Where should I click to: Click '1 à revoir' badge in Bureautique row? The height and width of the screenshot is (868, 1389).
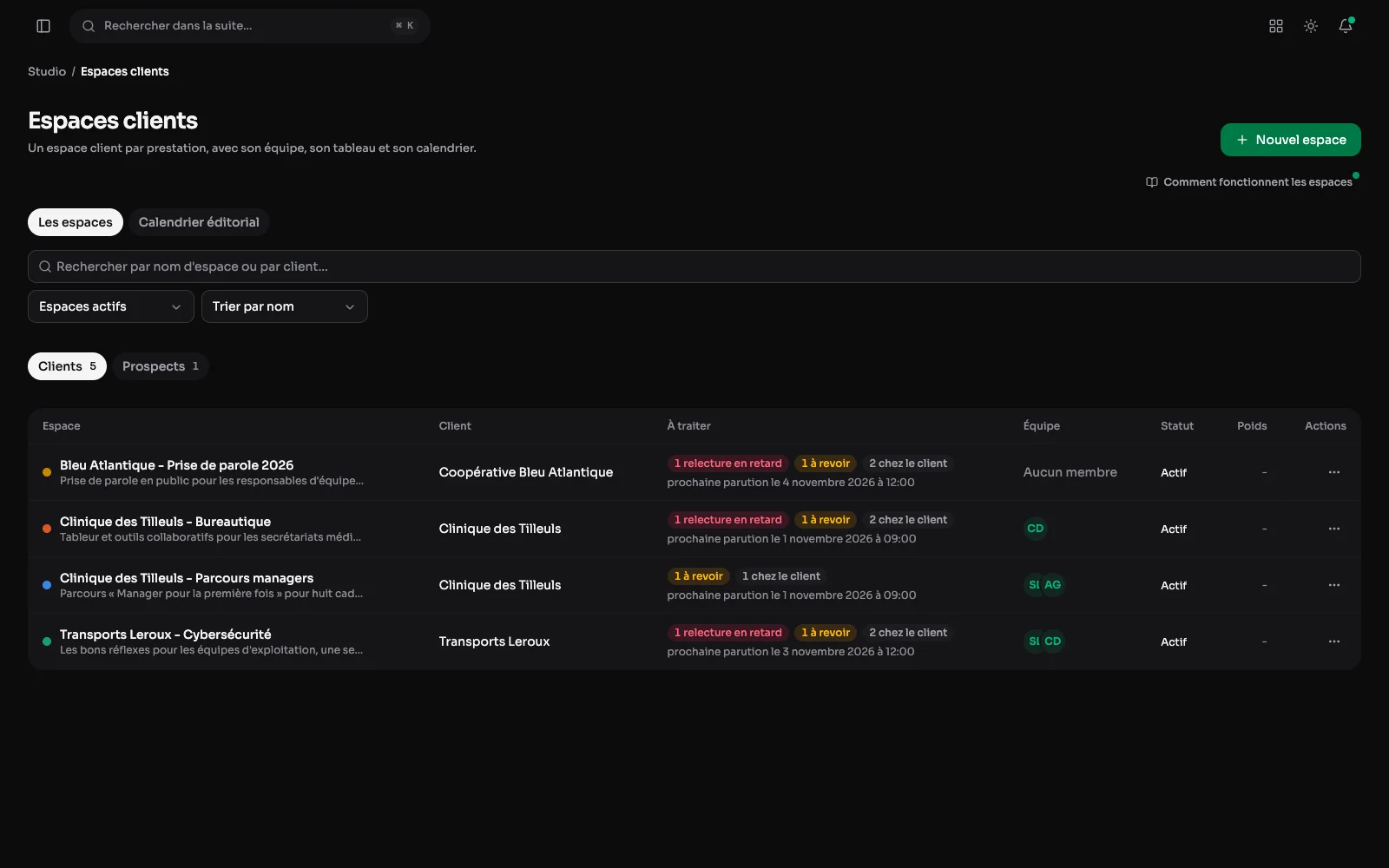point(826,520)
